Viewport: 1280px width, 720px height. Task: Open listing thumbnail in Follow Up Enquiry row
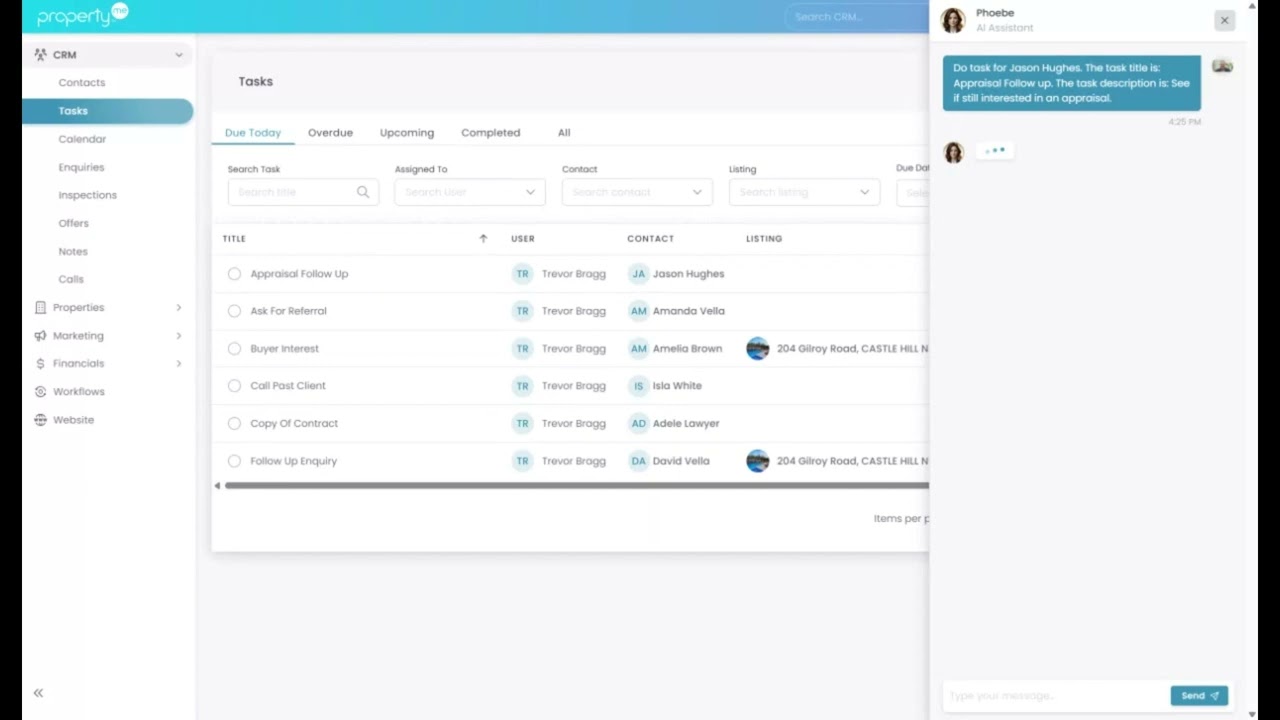[758, 461]
